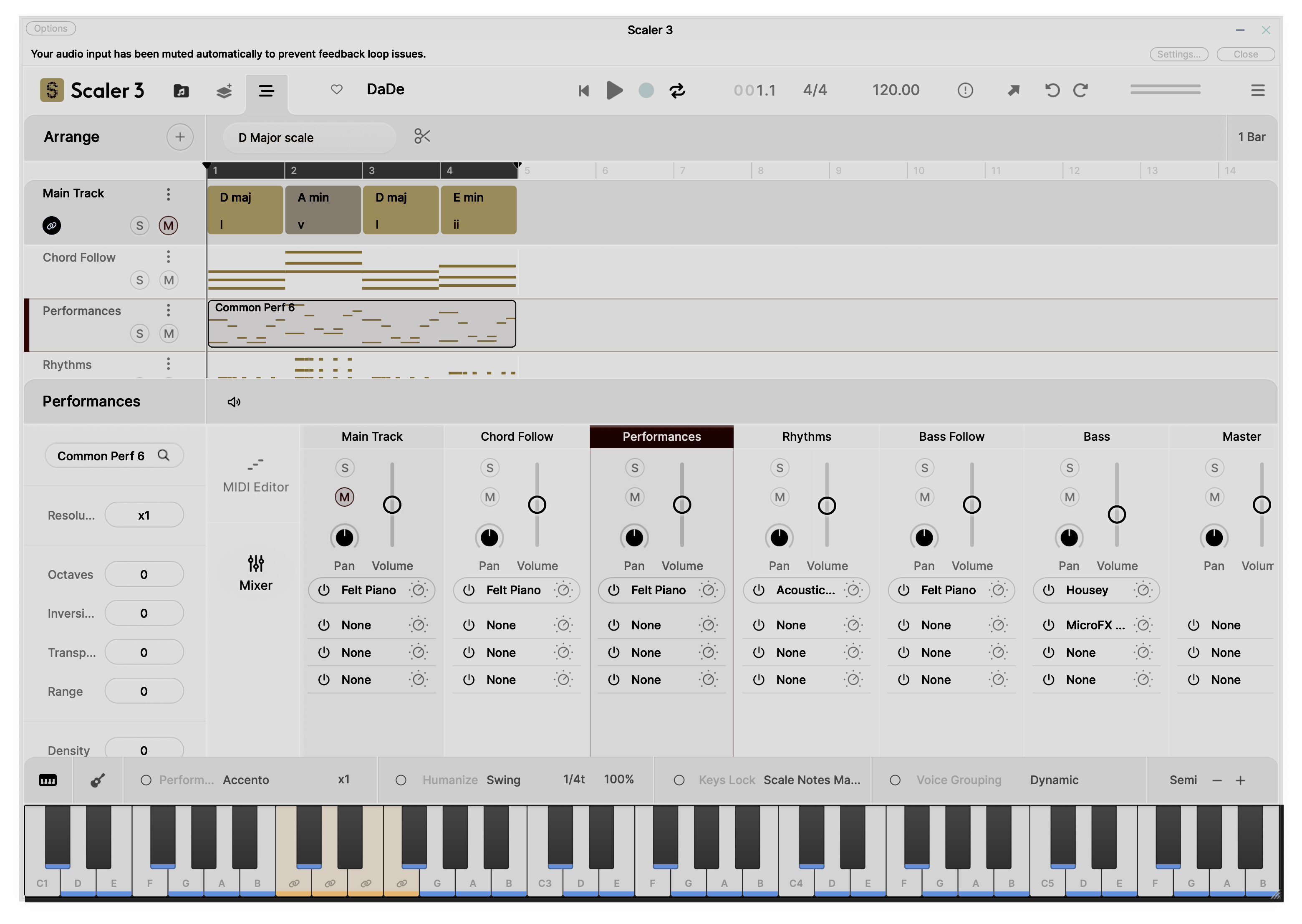Viewport: 1302px width, 924px height.
Task: Click the metronome icon near tempo
Action: pos(965,91)
